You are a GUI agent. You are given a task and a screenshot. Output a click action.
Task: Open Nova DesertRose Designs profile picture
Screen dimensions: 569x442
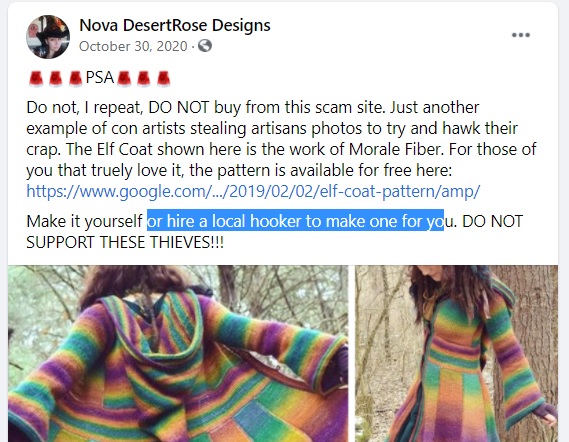[x=48, y=37]
